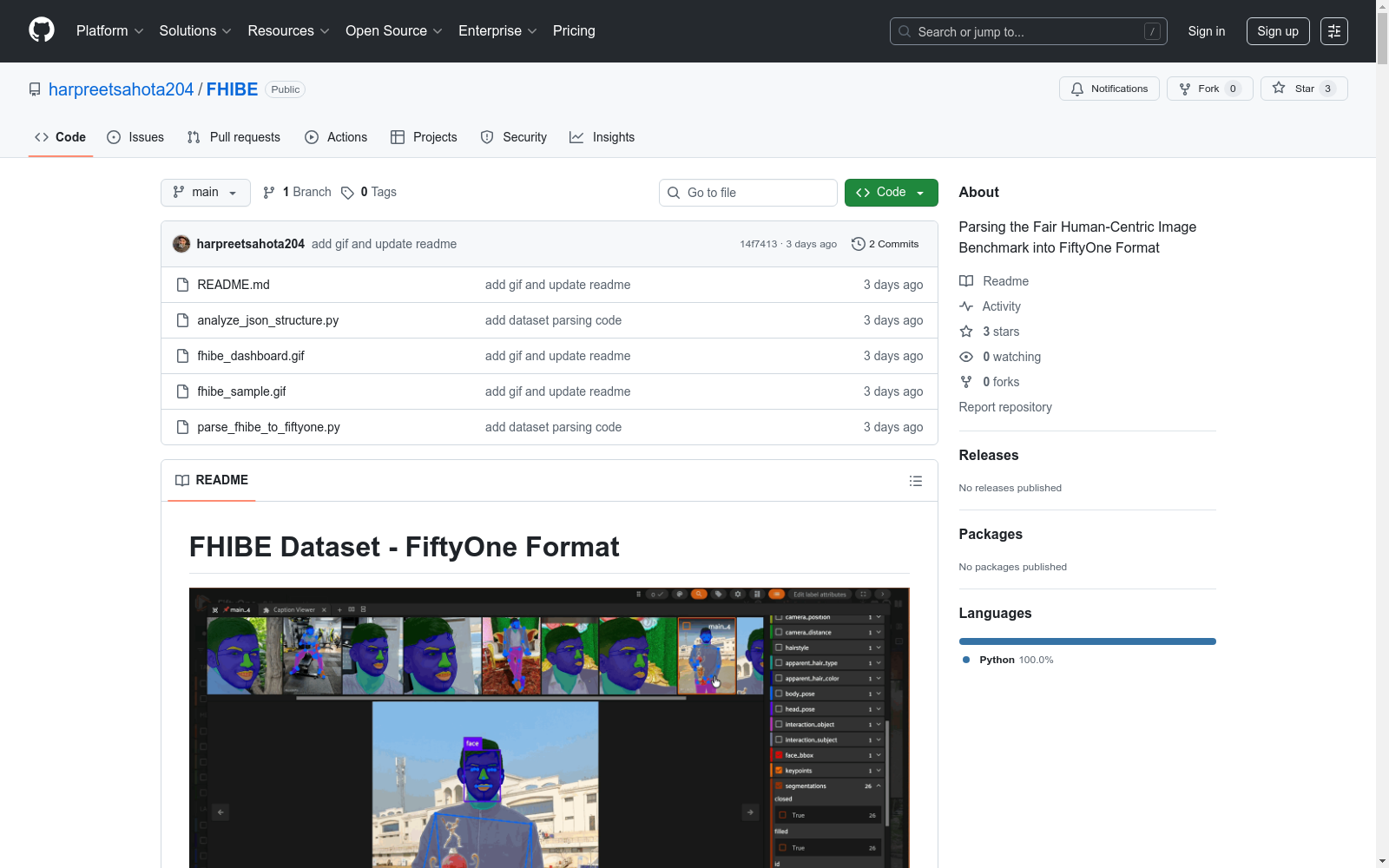
Task: Star the FHIBE repository
Action: (x=1304, y=89)
